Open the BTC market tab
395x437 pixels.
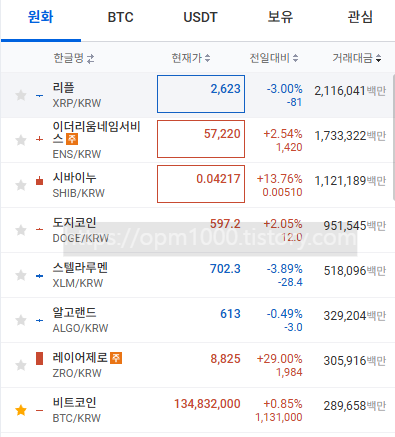click(120, 17)
